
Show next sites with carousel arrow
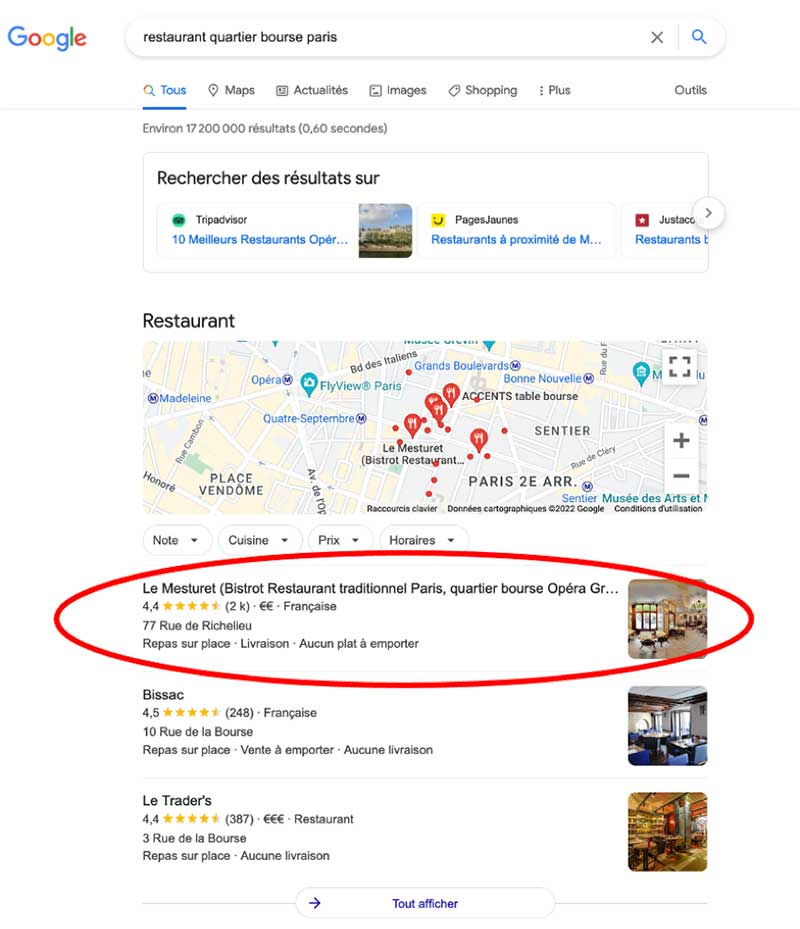(708, 213)
